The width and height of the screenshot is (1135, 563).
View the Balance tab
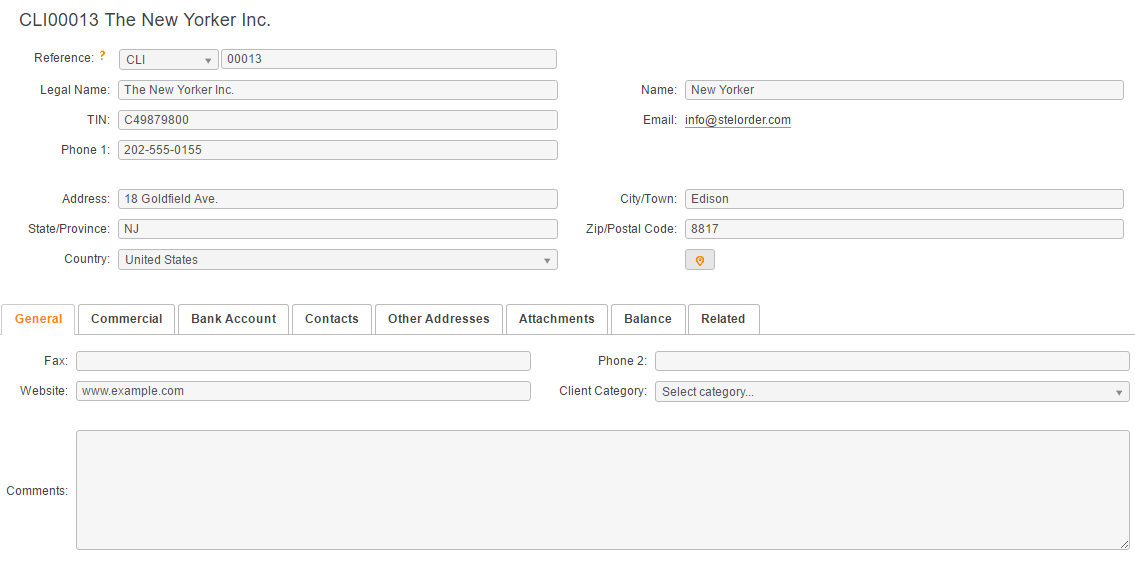[648, 319]
